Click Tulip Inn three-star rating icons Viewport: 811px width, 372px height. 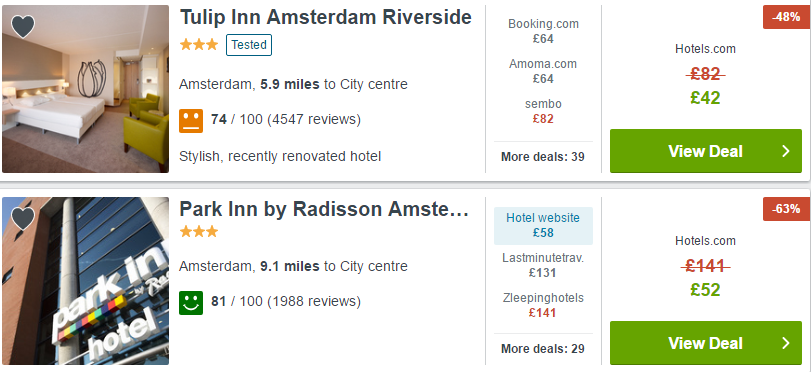pos(199,45)
